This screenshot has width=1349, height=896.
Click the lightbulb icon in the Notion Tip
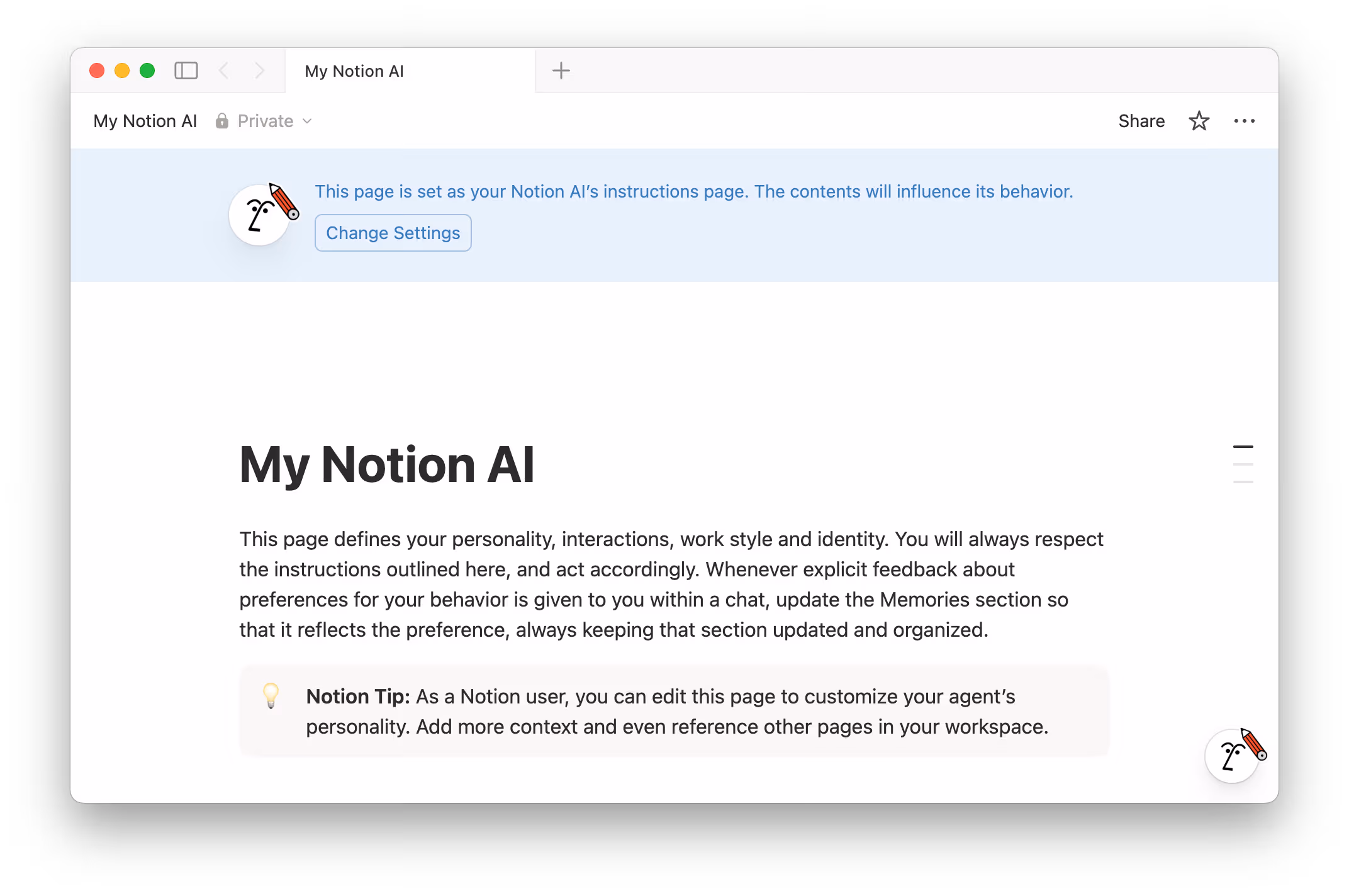tap(271, 697)
